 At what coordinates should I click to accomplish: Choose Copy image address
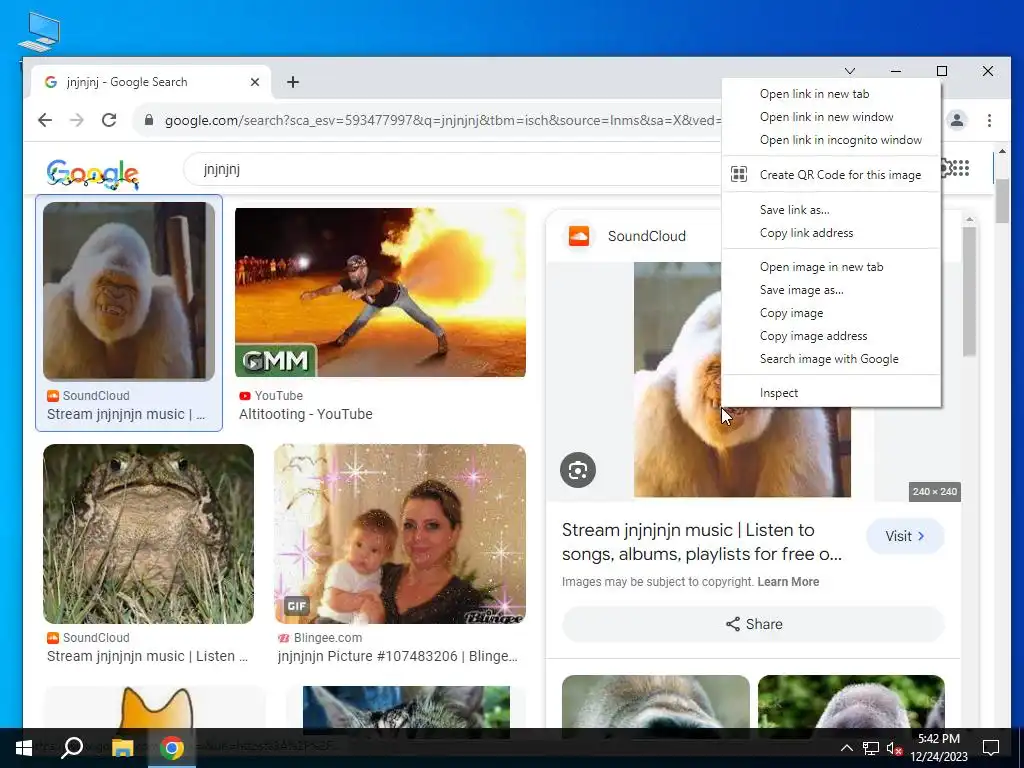coord(831,336)
